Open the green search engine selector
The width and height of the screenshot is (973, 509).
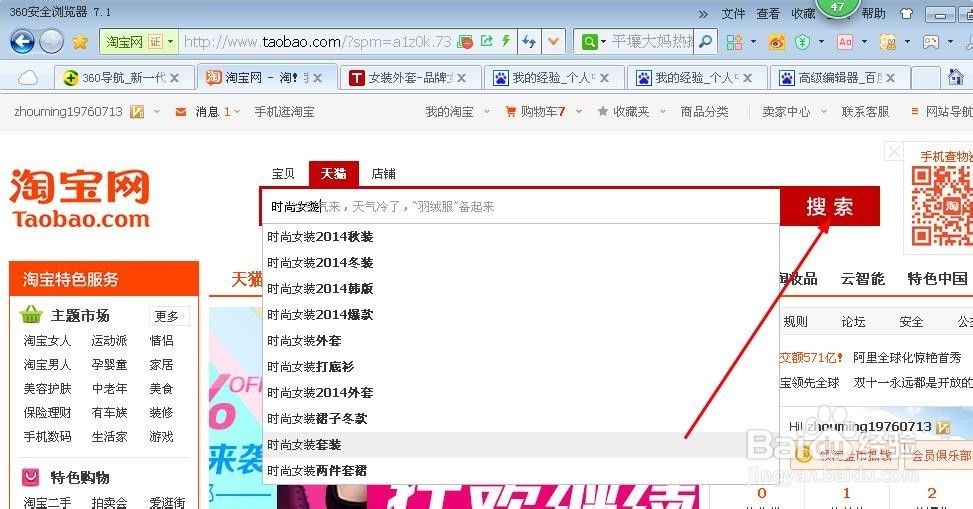[x=593, y=42]
